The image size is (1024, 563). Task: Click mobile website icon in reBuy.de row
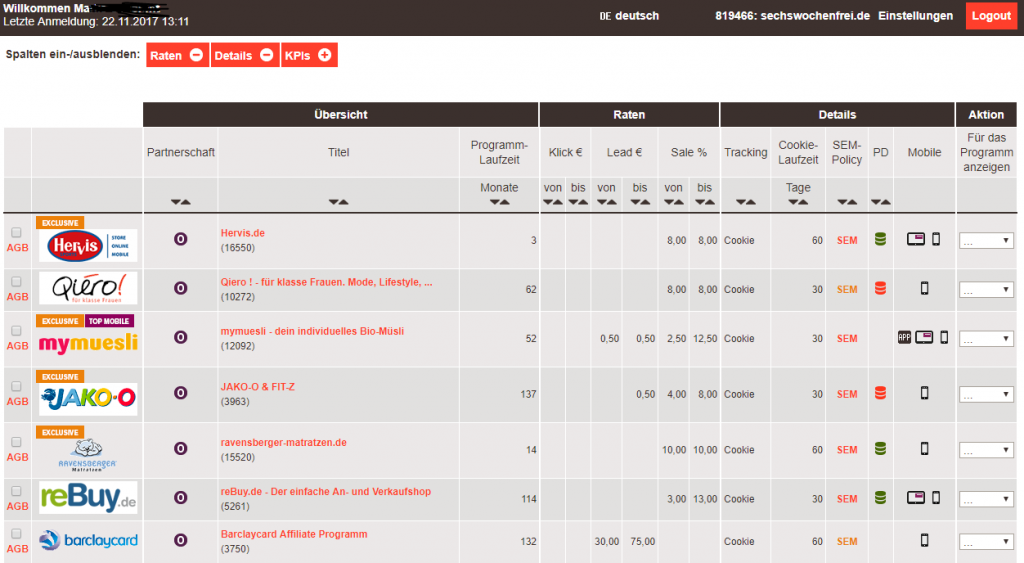point(916,498)
